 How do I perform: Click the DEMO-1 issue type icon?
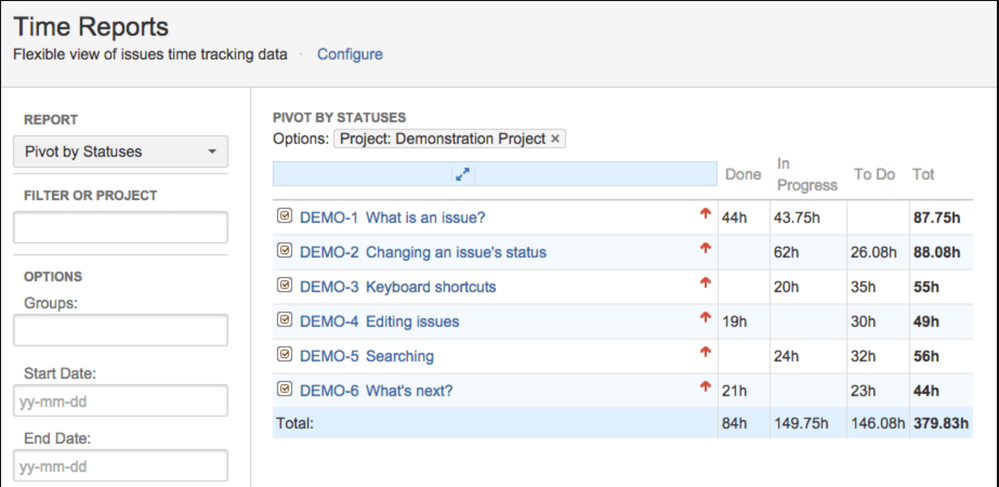[285, 216]
